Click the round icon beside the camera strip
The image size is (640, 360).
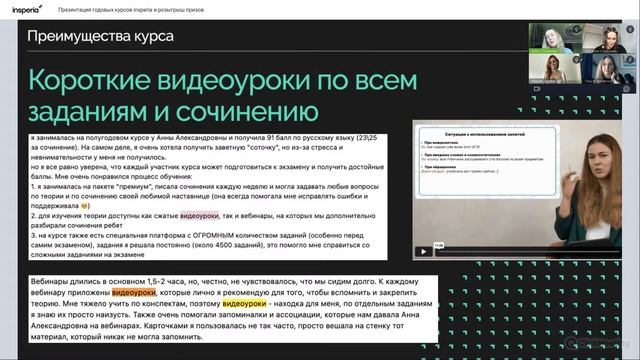coord(627,89)
